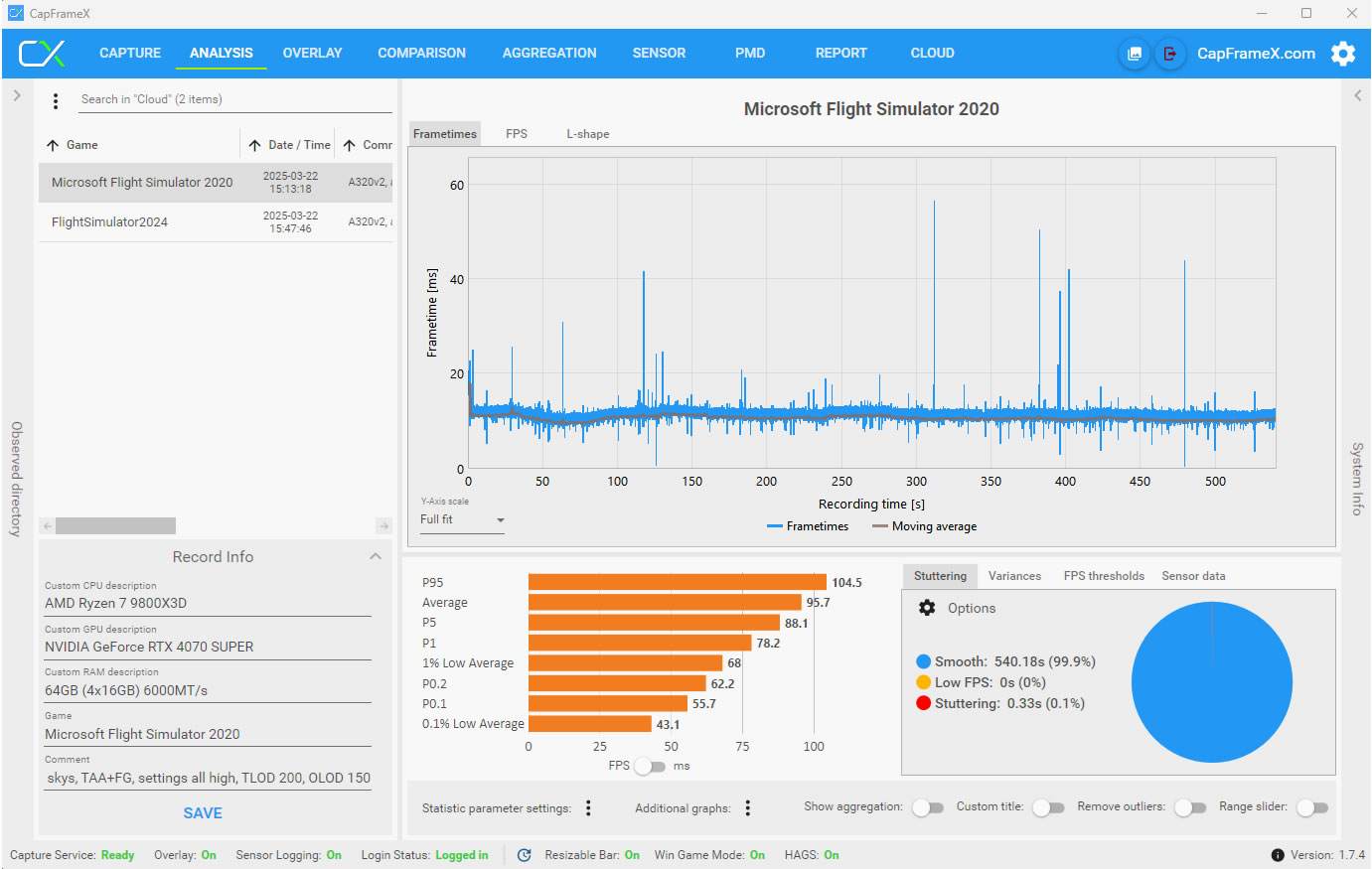Open the Options gear in Stuttering panel
Image resolution: width=1372 pixels, height=869 pixels.
coord(927,608)
